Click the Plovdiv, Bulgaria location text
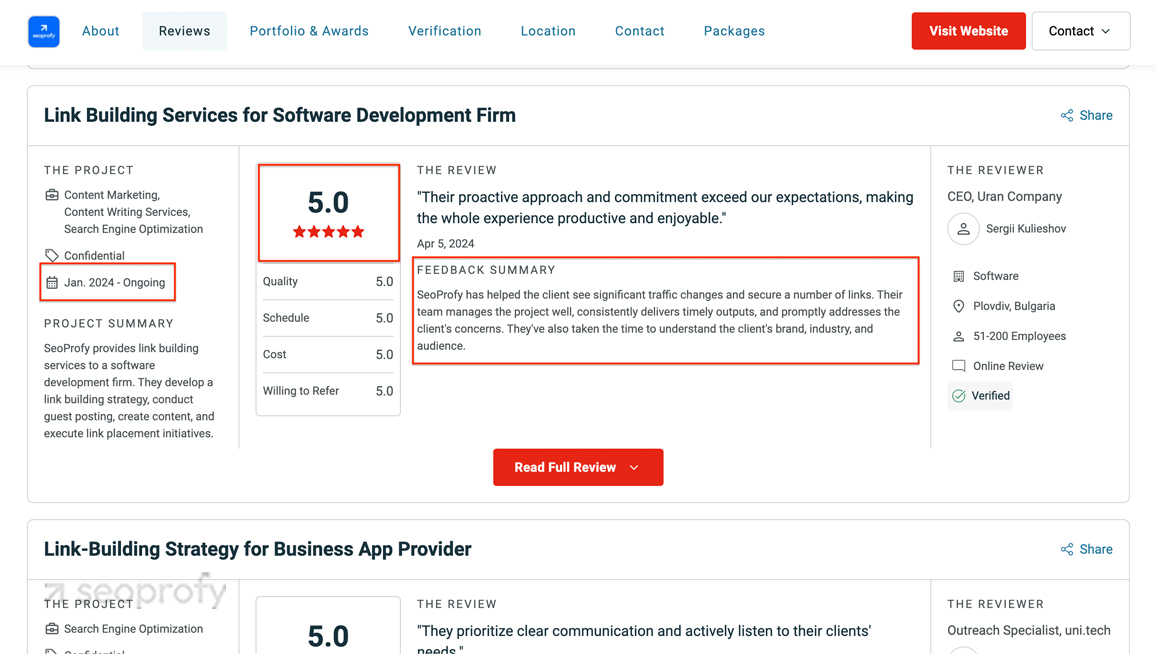This screenshot has width=1156, height=654. click(x=1014, y=306)
